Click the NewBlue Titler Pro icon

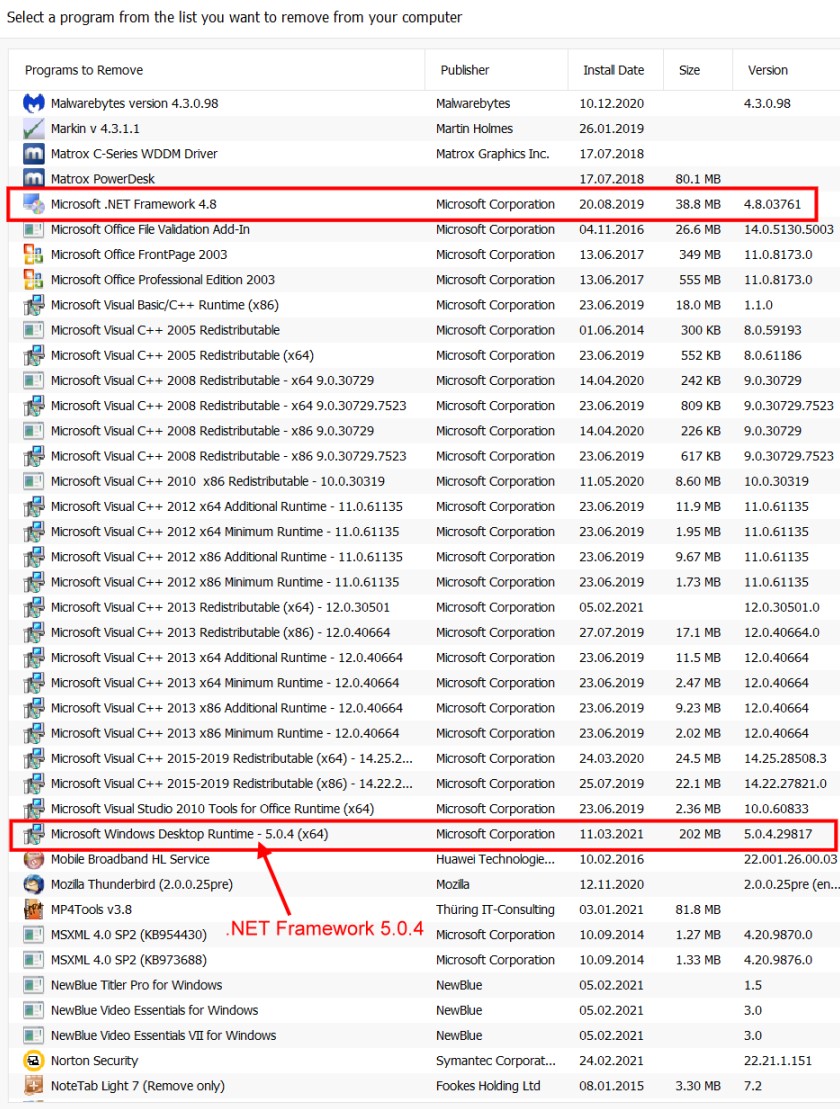coord(33,985)
